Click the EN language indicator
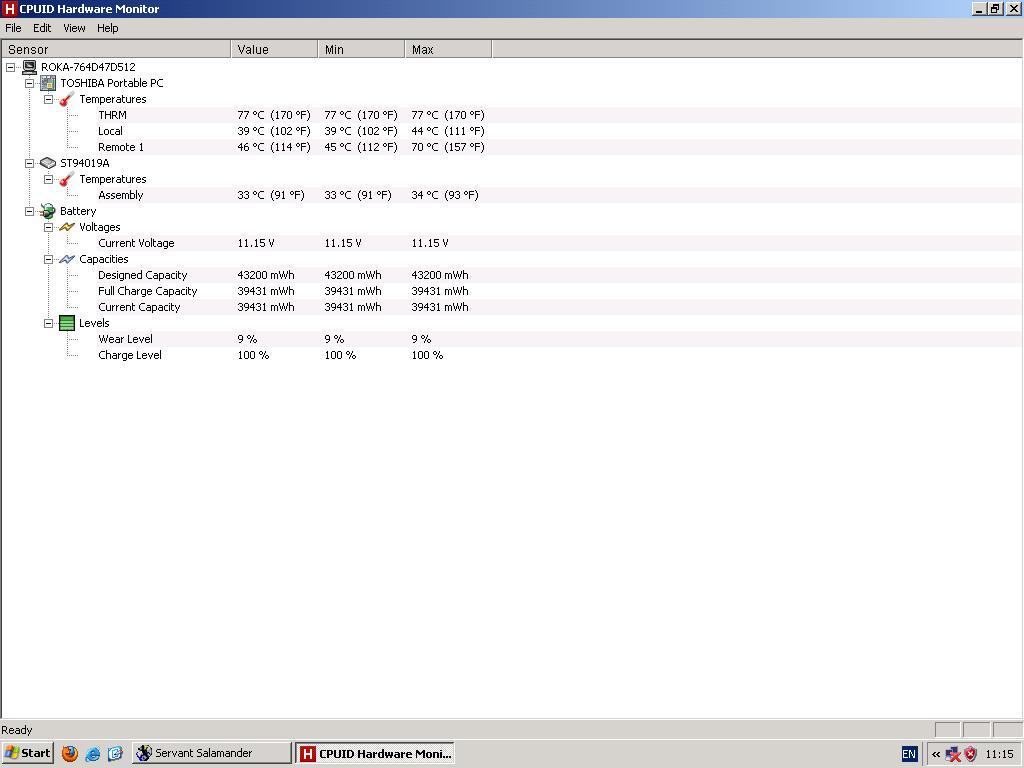Image resolution: width=1024 pixels, height=768 pixels. click(x=909, y=754)
